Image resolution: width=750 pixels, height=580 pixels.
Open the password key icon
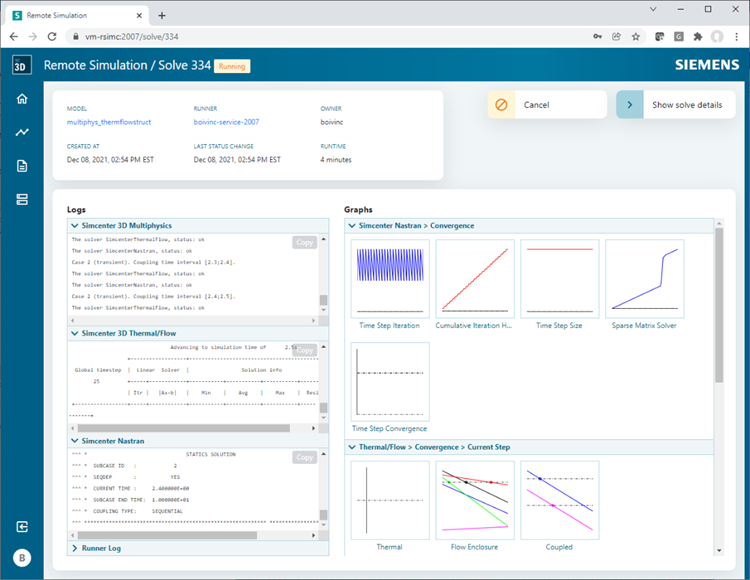(597, 36)
